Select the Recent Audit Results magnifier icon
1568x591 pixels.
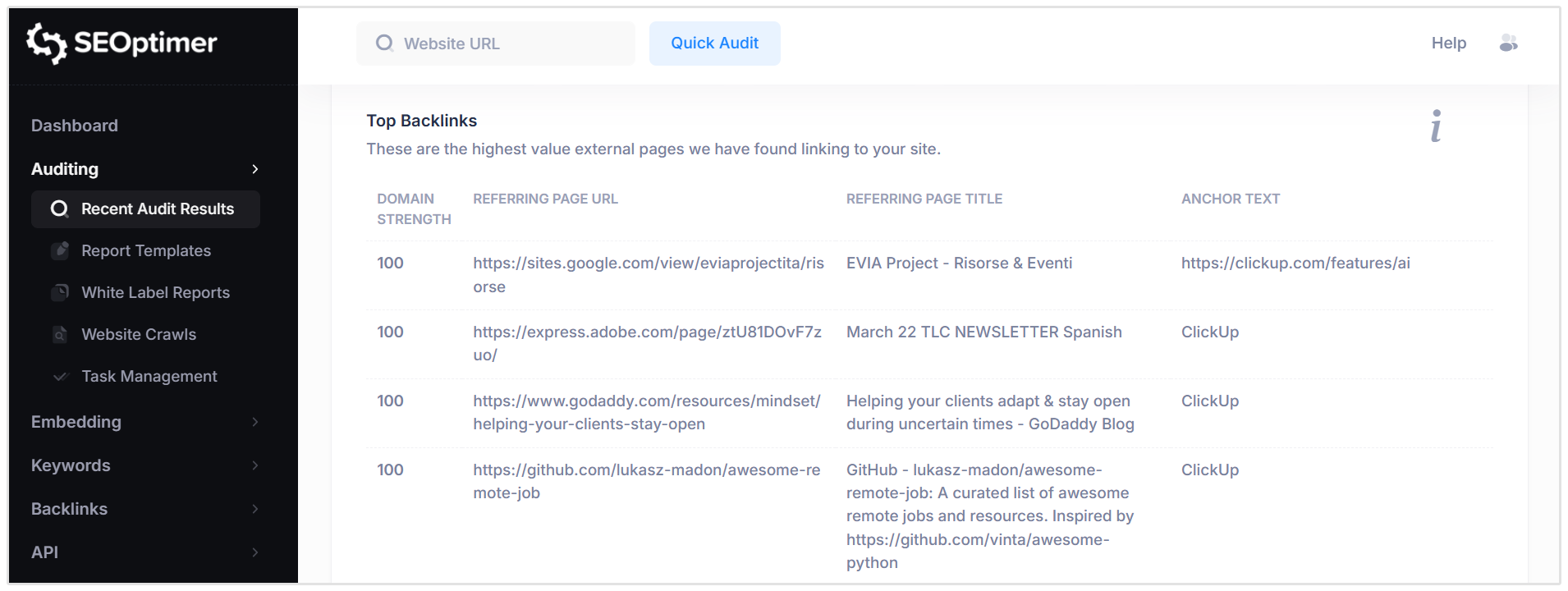point(58,209)
